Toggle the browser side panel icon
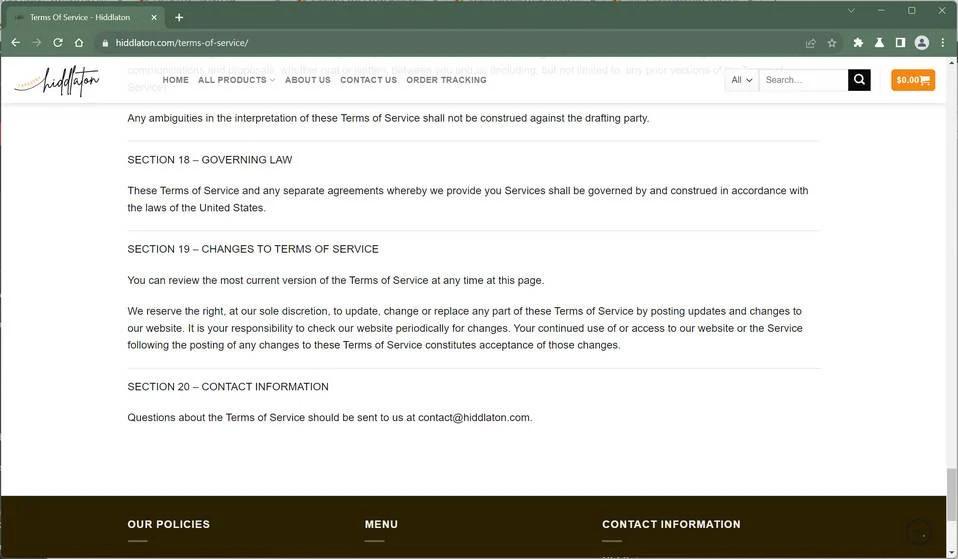The height and width of the screenshot is (559, 958). click(x=900, y=43)
